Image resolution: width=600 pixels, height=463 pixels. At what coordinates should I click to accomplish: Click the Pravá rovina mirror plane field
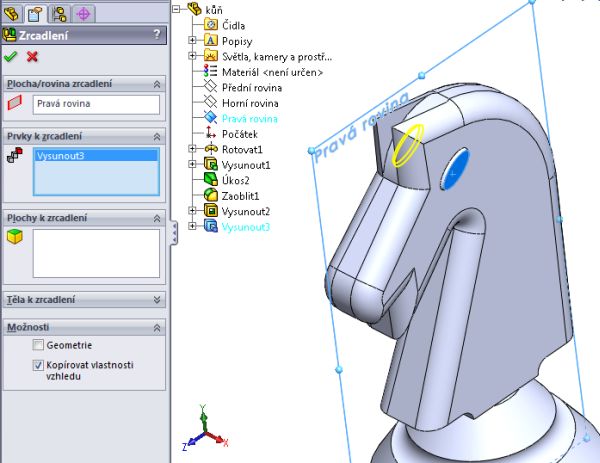(96, 104)
